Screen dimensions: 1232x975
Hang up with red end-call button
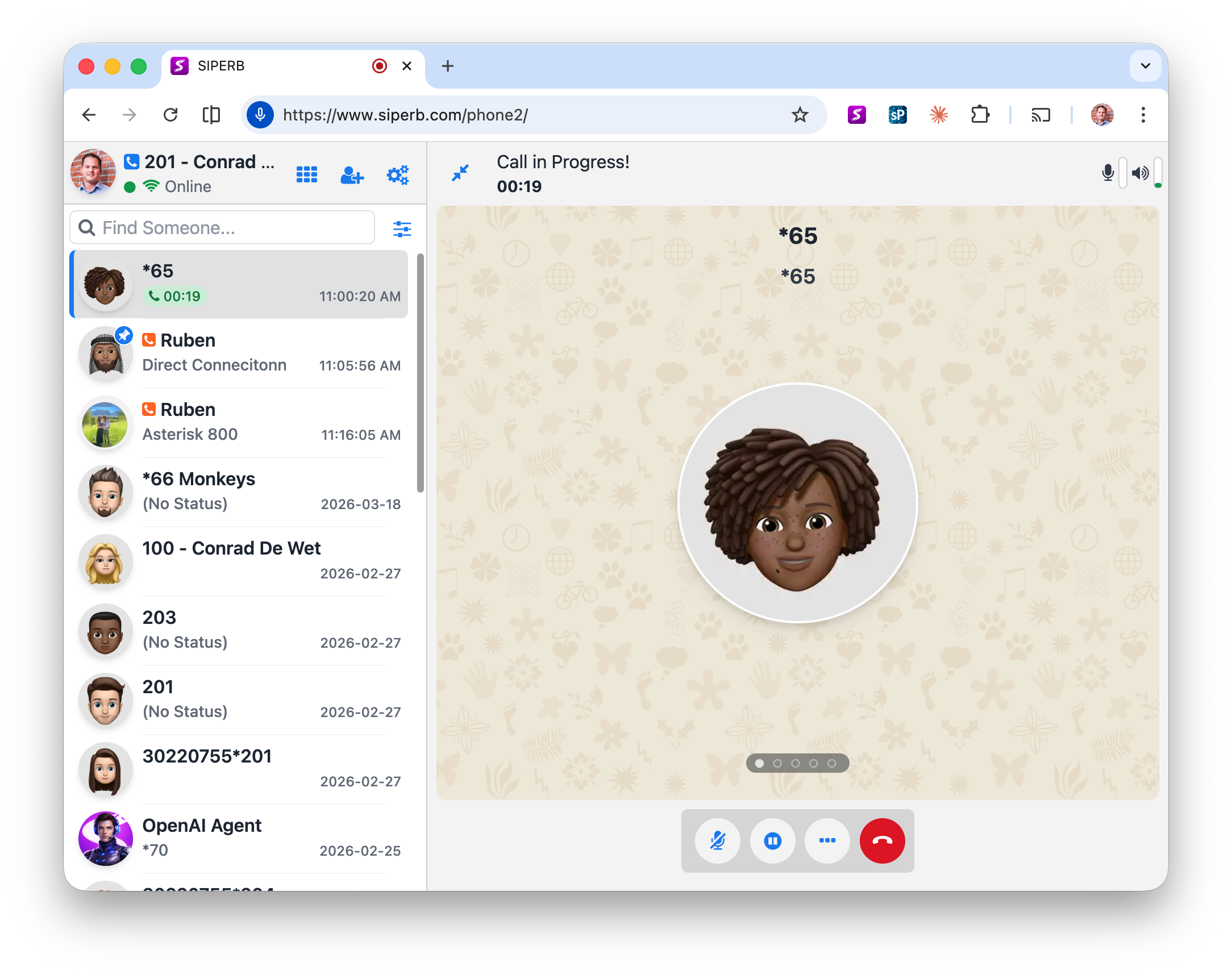click(x=881, y=840)
